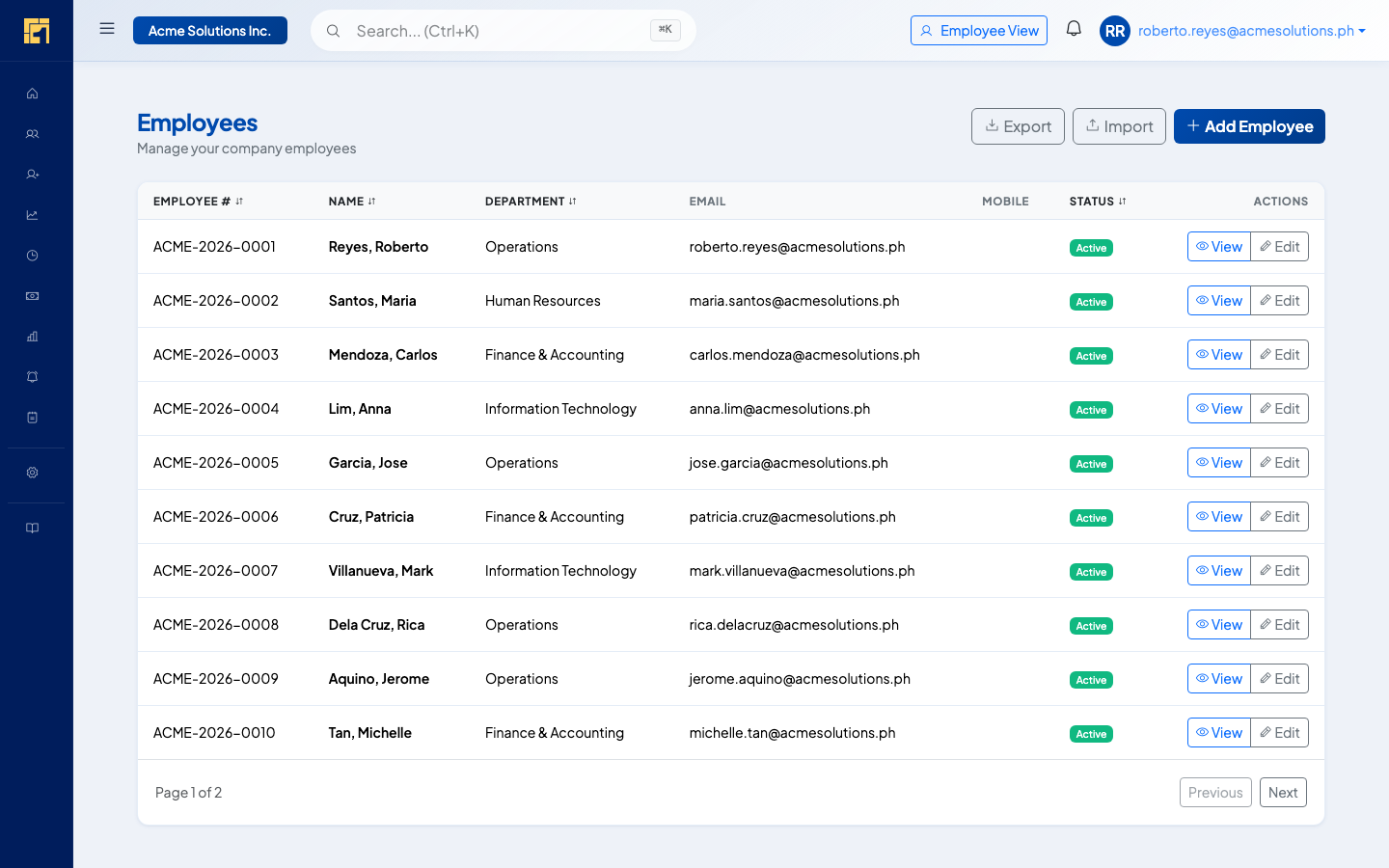Click employee number ACME-2026-0003

[216, 355]
